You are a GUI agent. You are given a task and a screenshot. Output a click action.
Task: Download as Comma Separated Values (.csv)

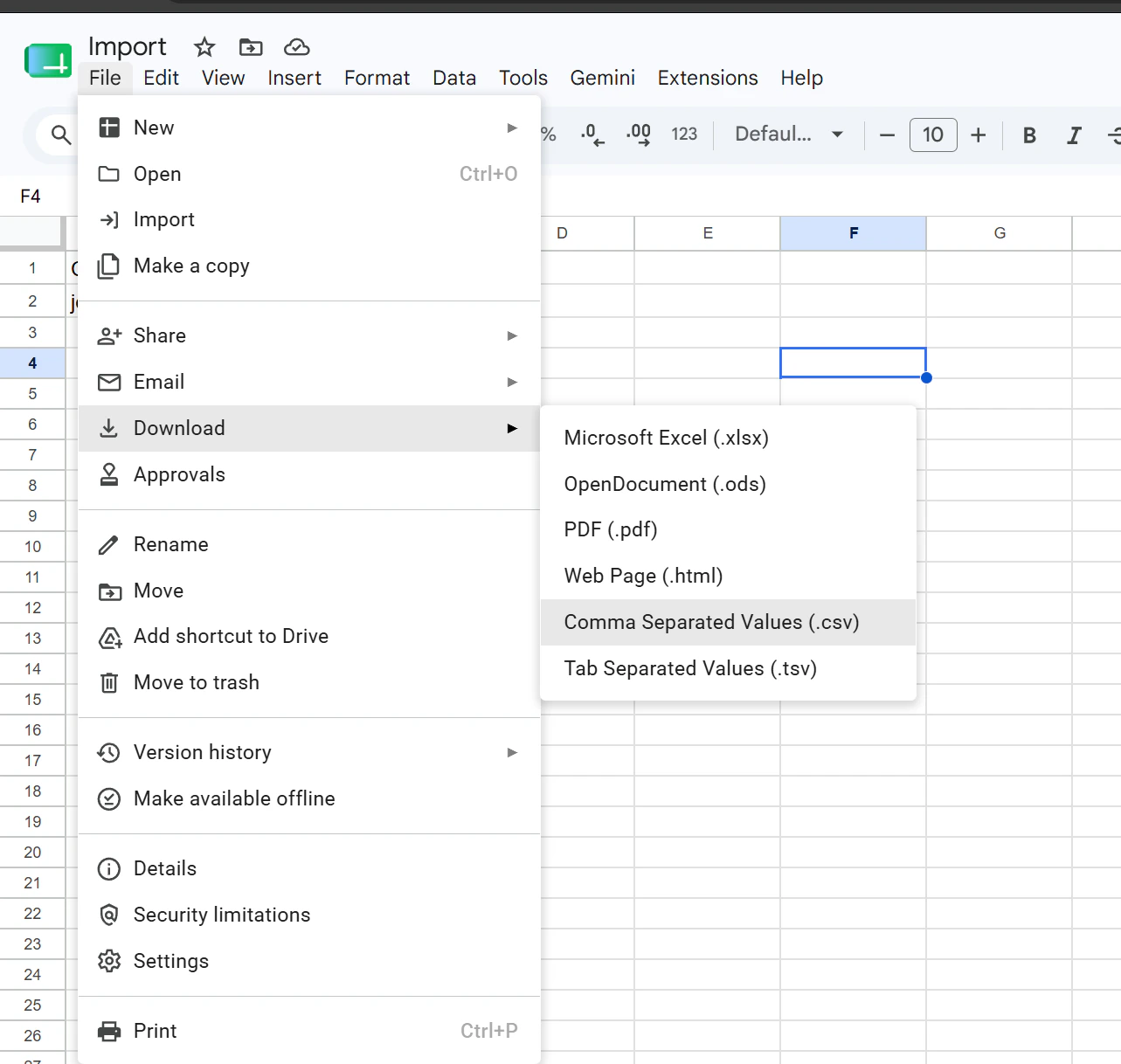pos(728,622)
